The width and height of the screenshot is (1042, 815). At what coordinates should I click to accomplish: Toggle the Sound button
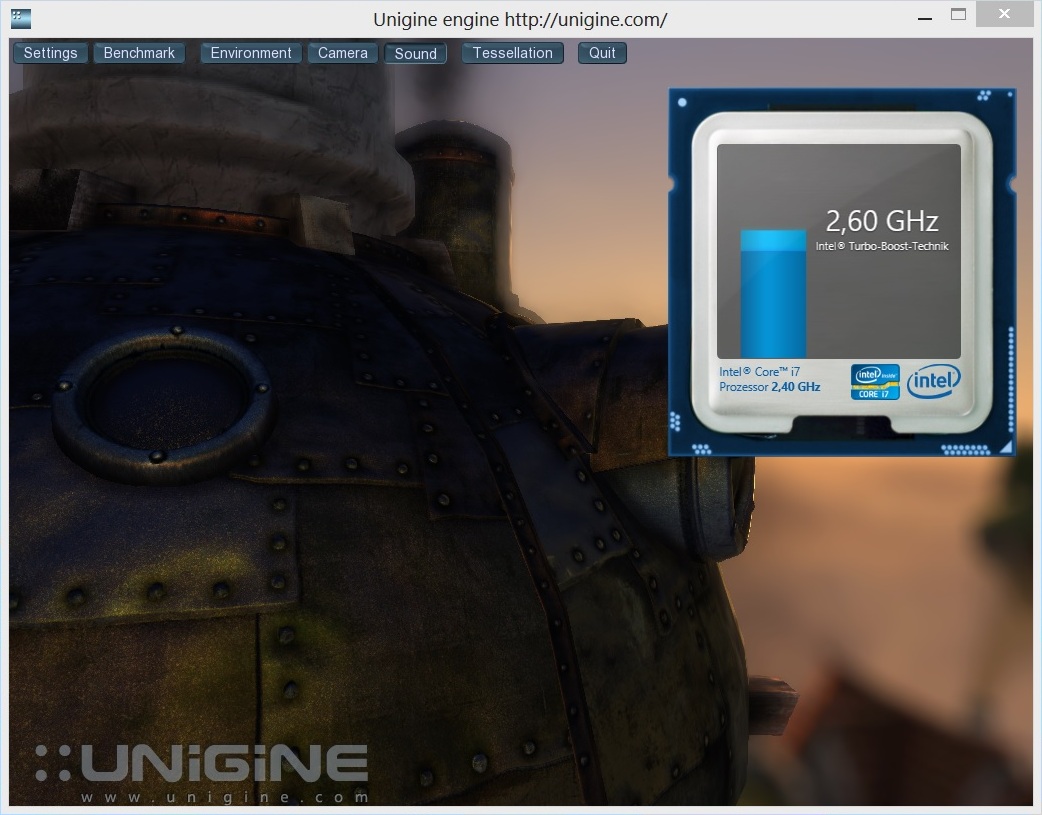(415, 54)
